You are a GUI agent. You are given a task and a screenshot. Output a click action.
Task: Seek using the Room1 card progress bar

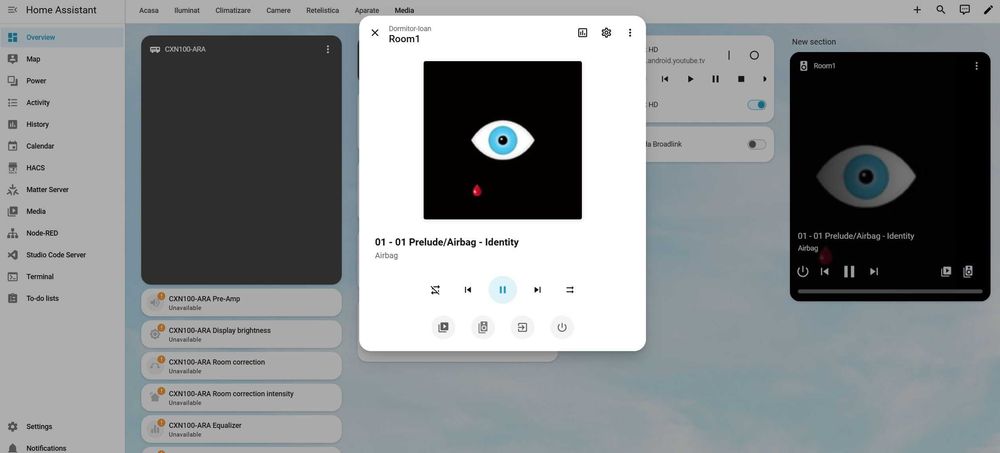point(890,292)
